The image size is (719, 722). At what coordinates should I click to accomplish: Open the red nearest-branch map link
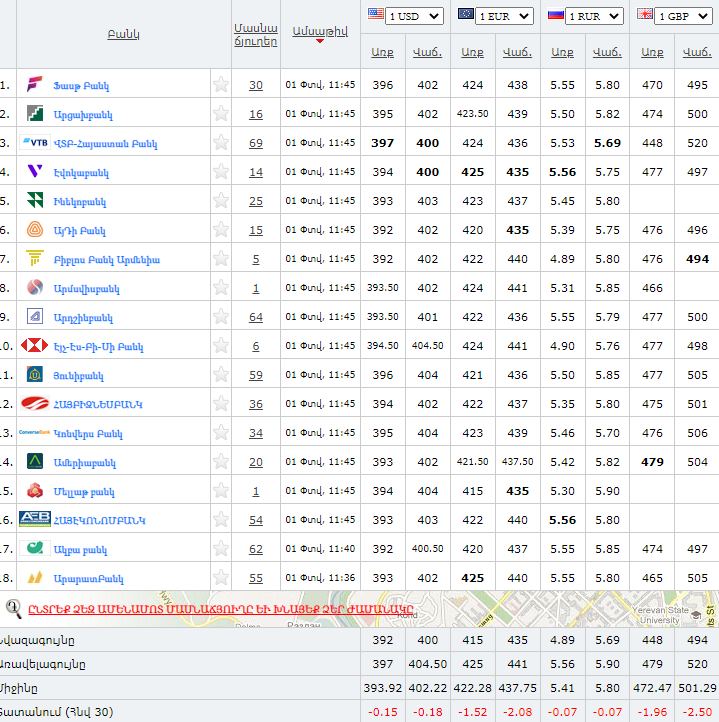click(221, 609)
